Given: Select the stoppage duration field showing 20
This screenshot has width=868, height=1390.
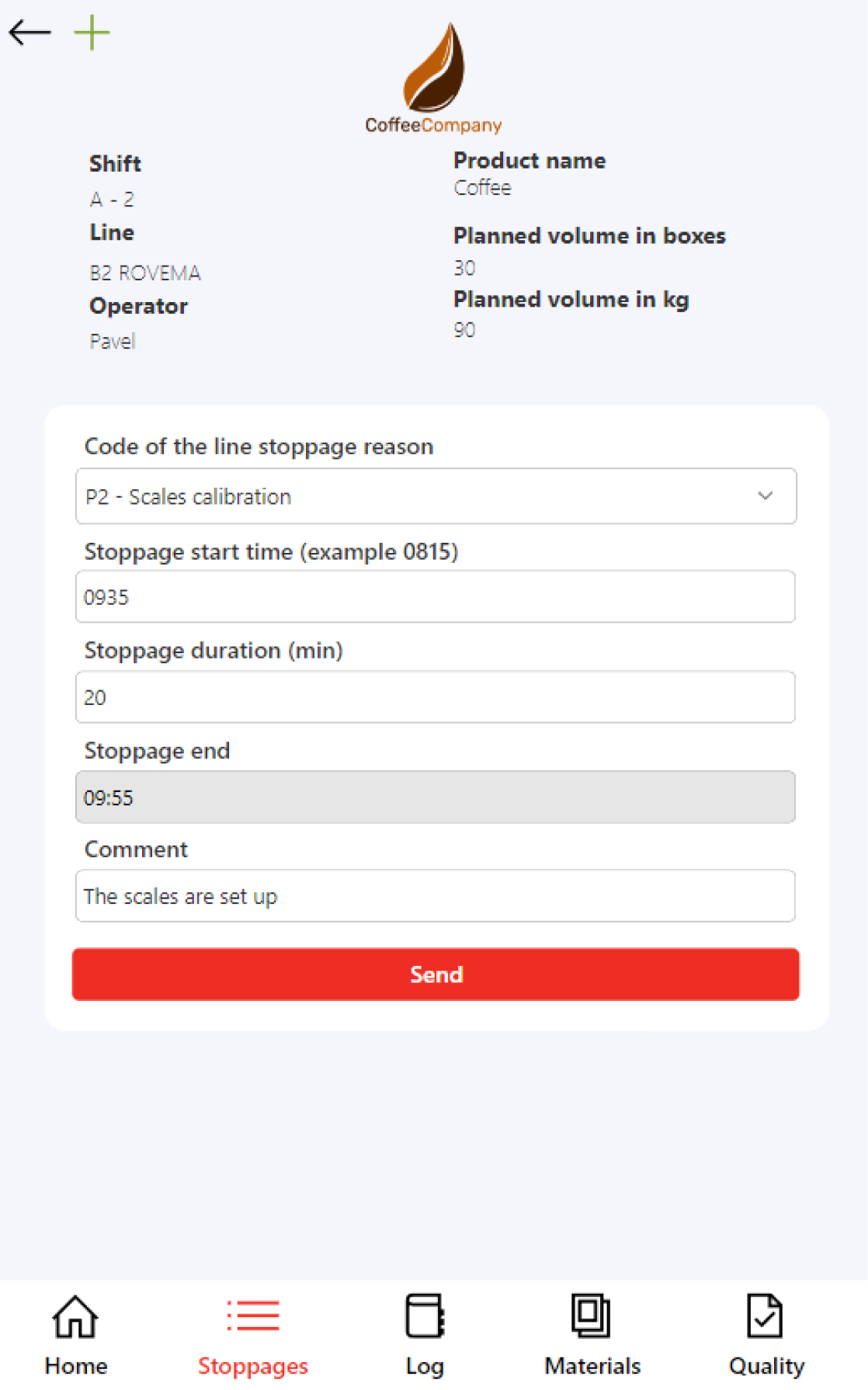Looking at the screenshot, I should pos(436,697).
